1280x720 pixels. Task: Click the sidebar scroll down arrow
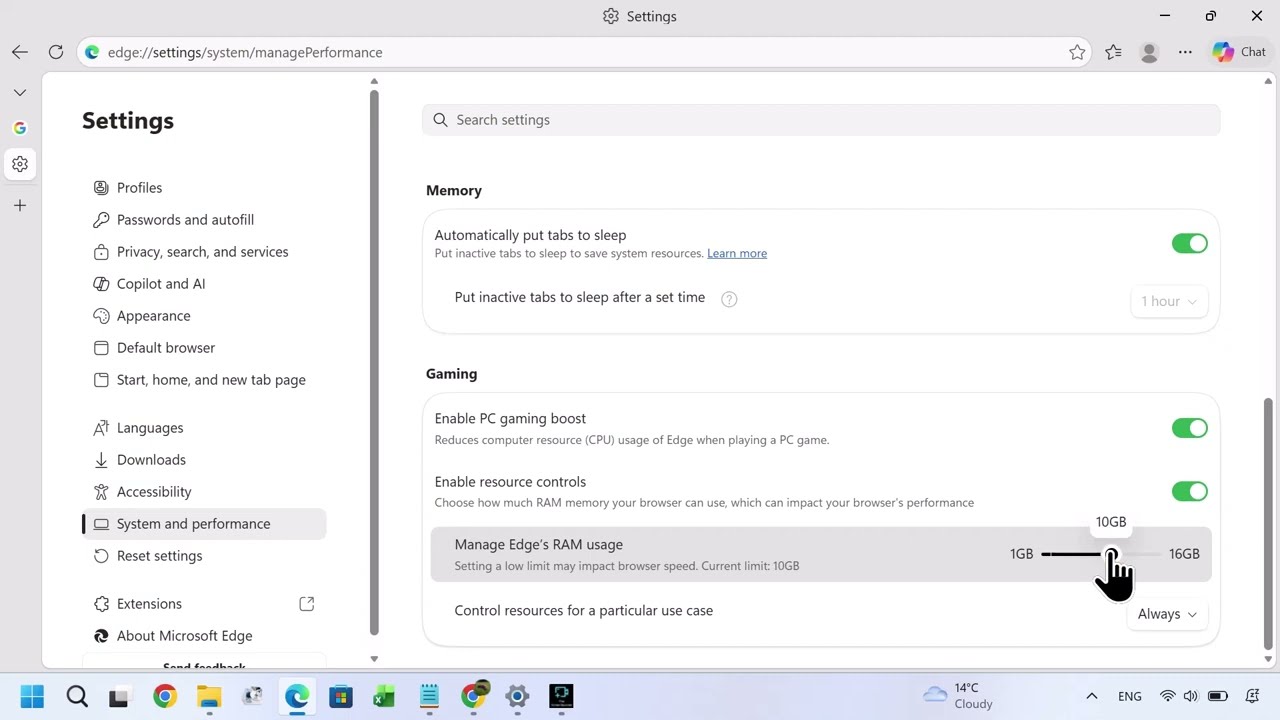[374, 659]
